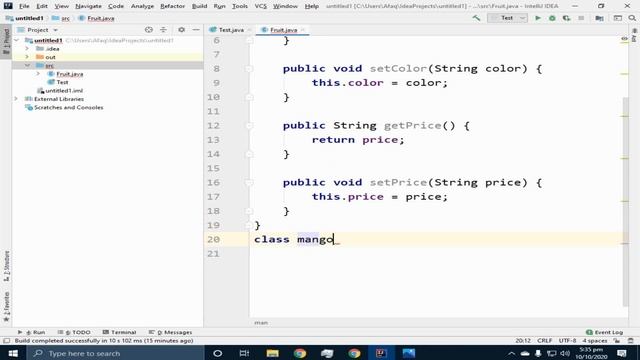Open Project Structure icon in toolbar

[x=599, y=18]
